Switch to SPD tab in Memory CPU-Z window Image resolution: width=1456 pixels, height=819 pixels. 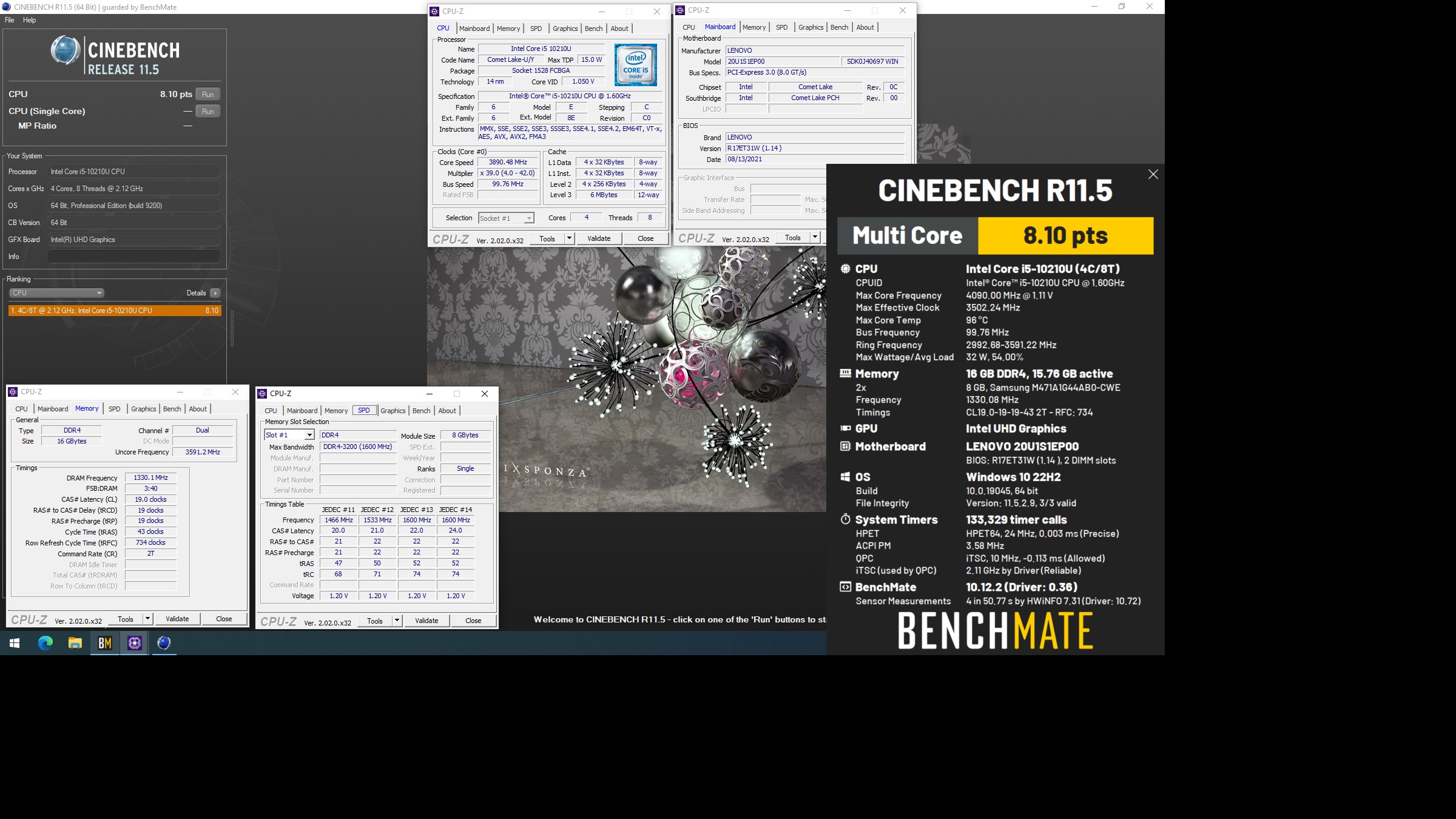(115, 409)
